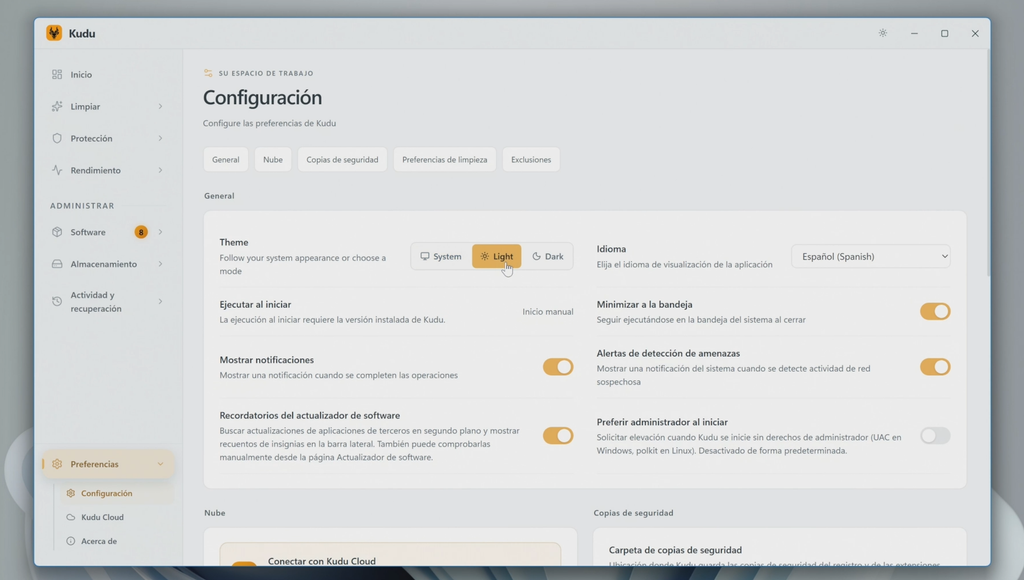
Task: Click the Actividad y recuperación history icon
Action: [57, 301]
